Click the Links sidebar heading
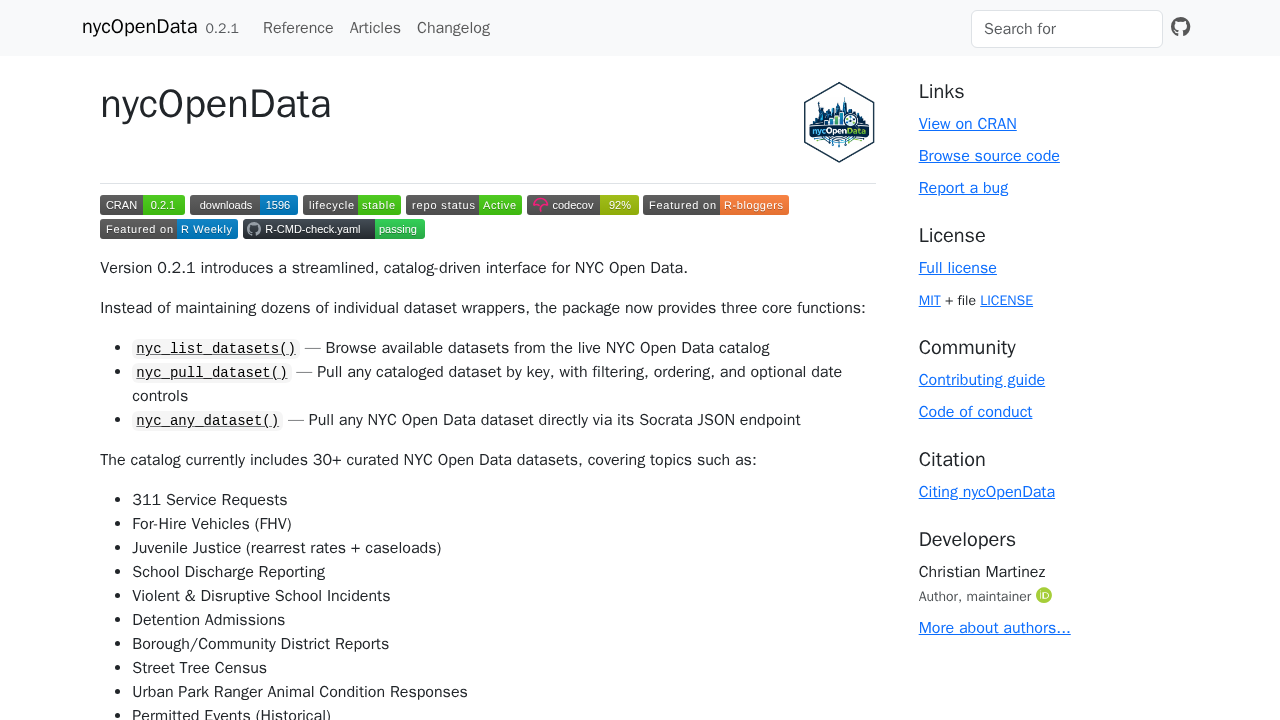 point(942,92)
